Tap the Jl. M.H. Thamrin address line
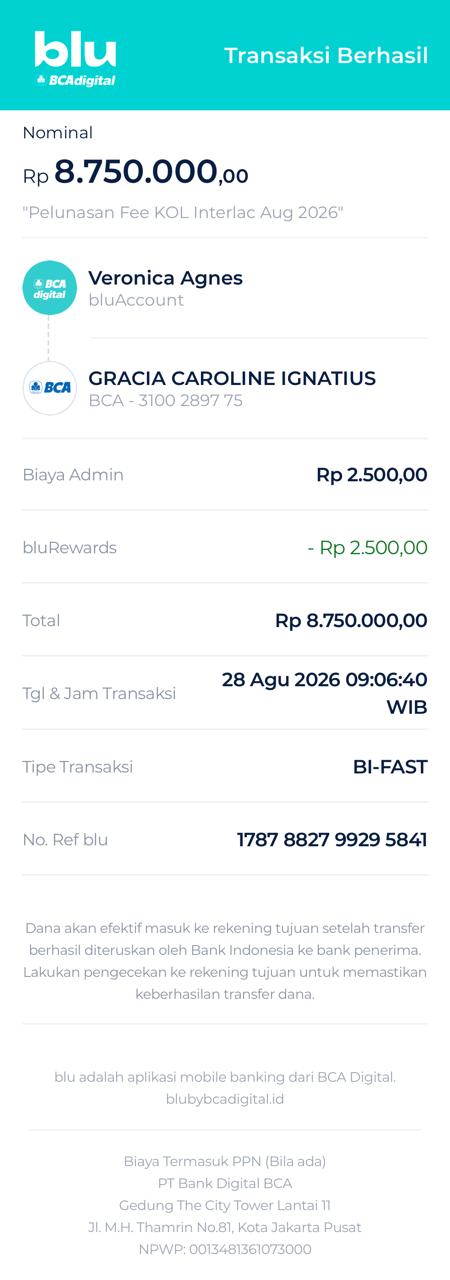Screen dimensions: 450x1280 225,1227
